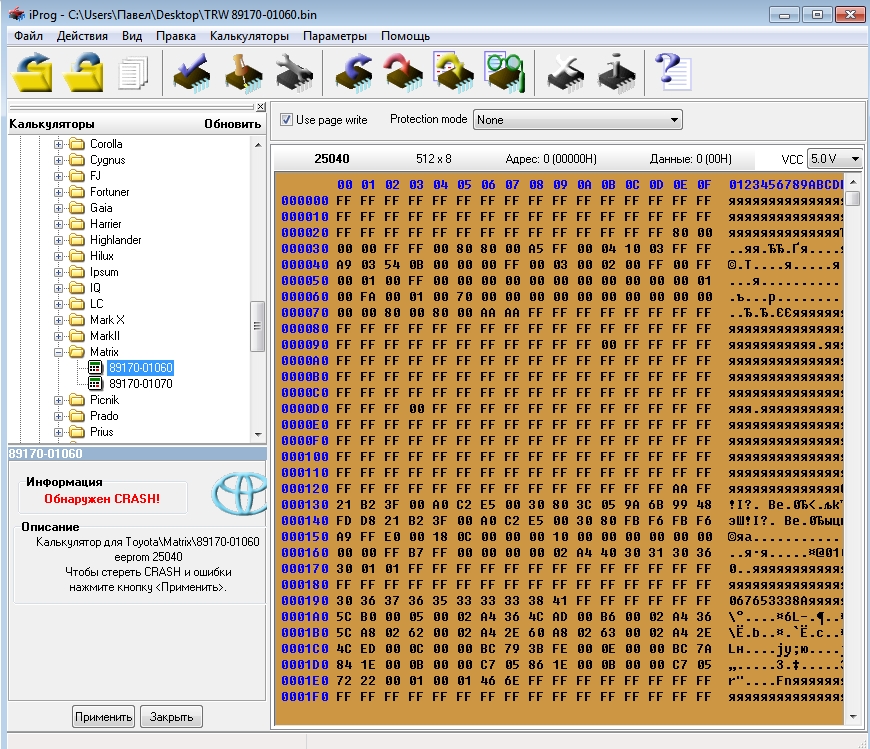Image resolution: width=870 pixels, height=749 pixels.
Task: Click the hex view scroll down arrow
Action: 853,717
